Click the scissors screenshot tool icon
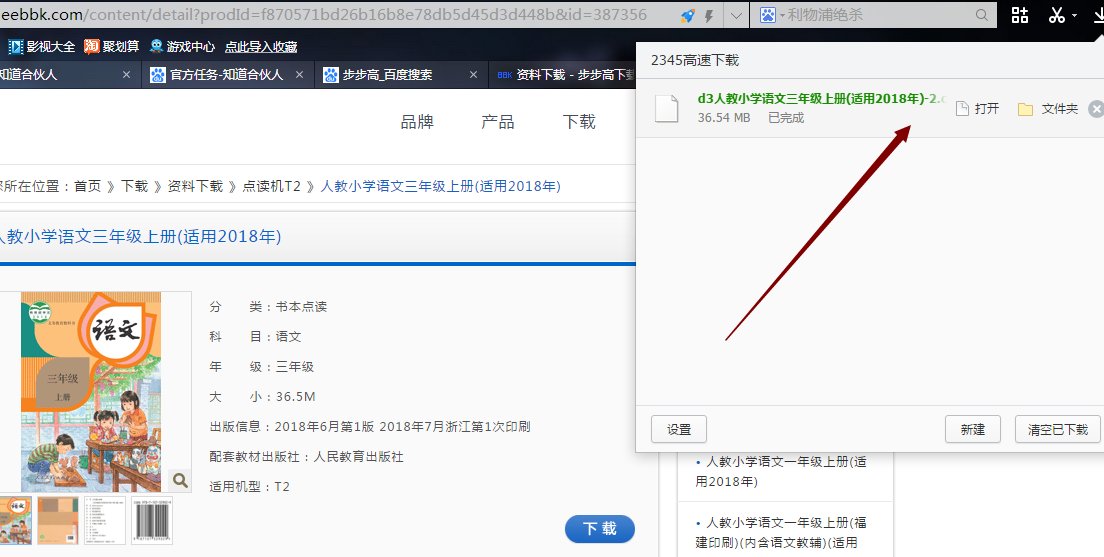Image resolution: width=1104 pixels, height=557 pixels. 1056,15
